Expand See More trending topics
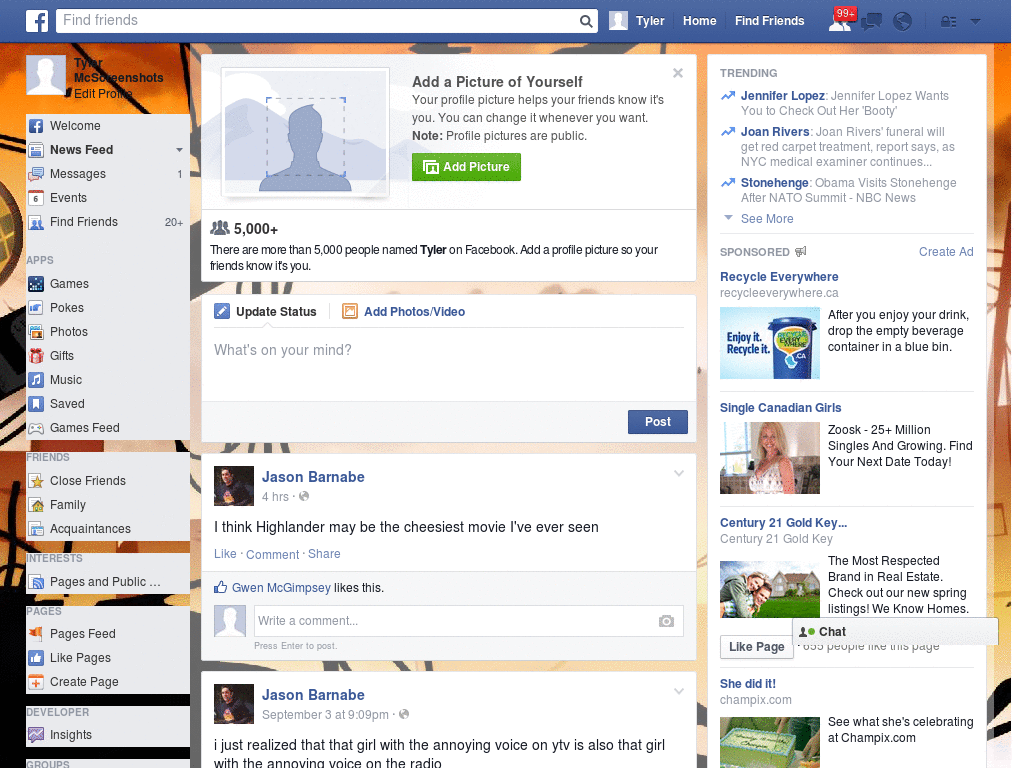 pos(767,219)
